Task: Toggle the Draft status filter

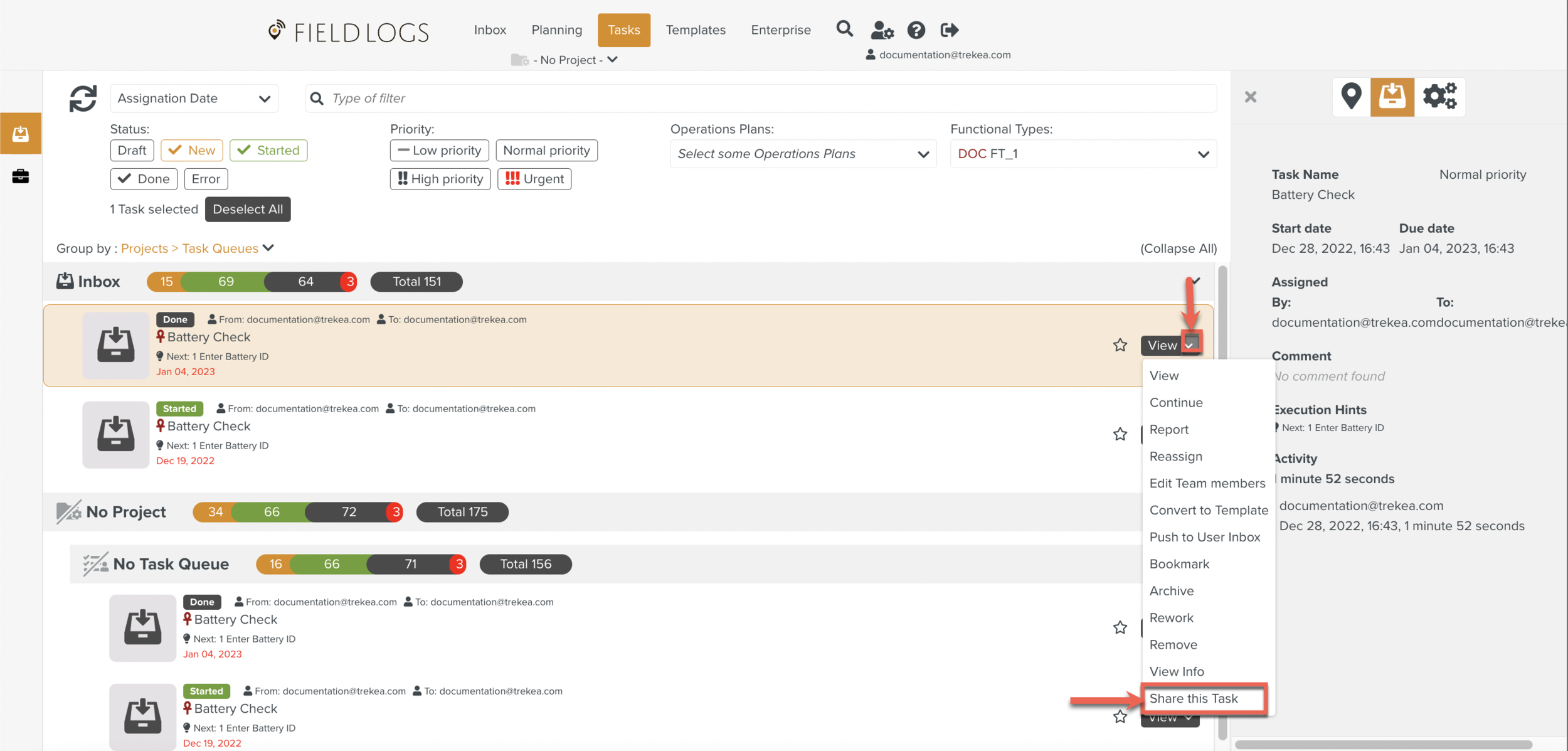Action: (132, 151)
